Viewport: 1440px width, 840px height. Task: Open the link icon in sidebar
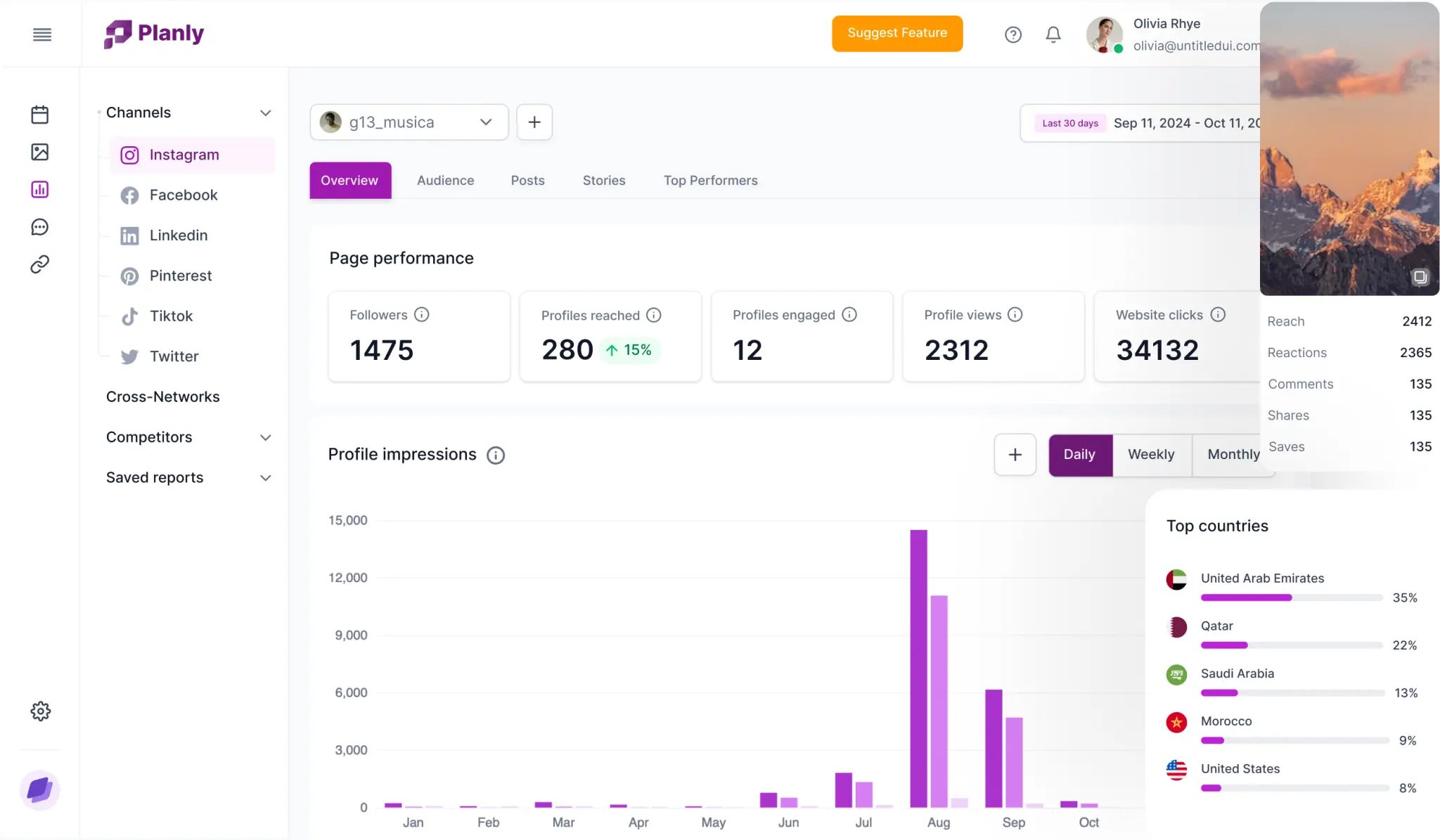[x=40, y=264]
